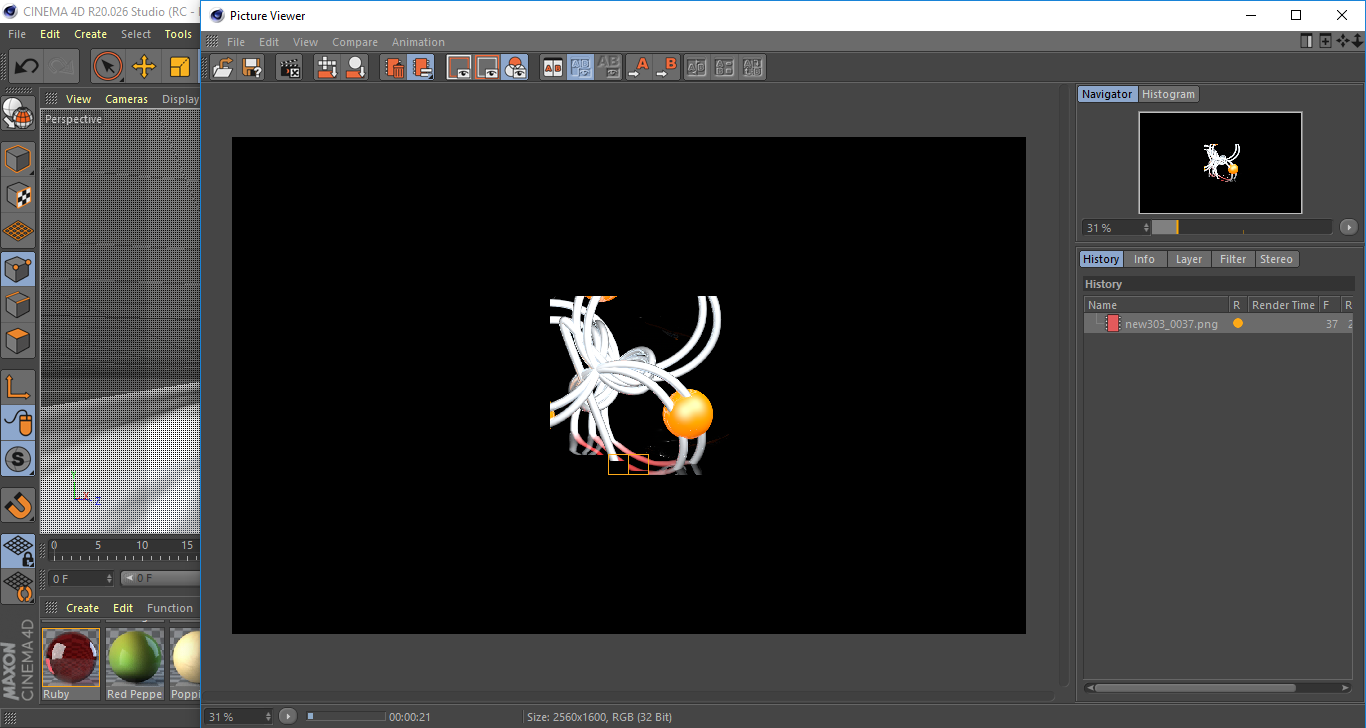Open the Create menu in the material manager

pos(83,608)
